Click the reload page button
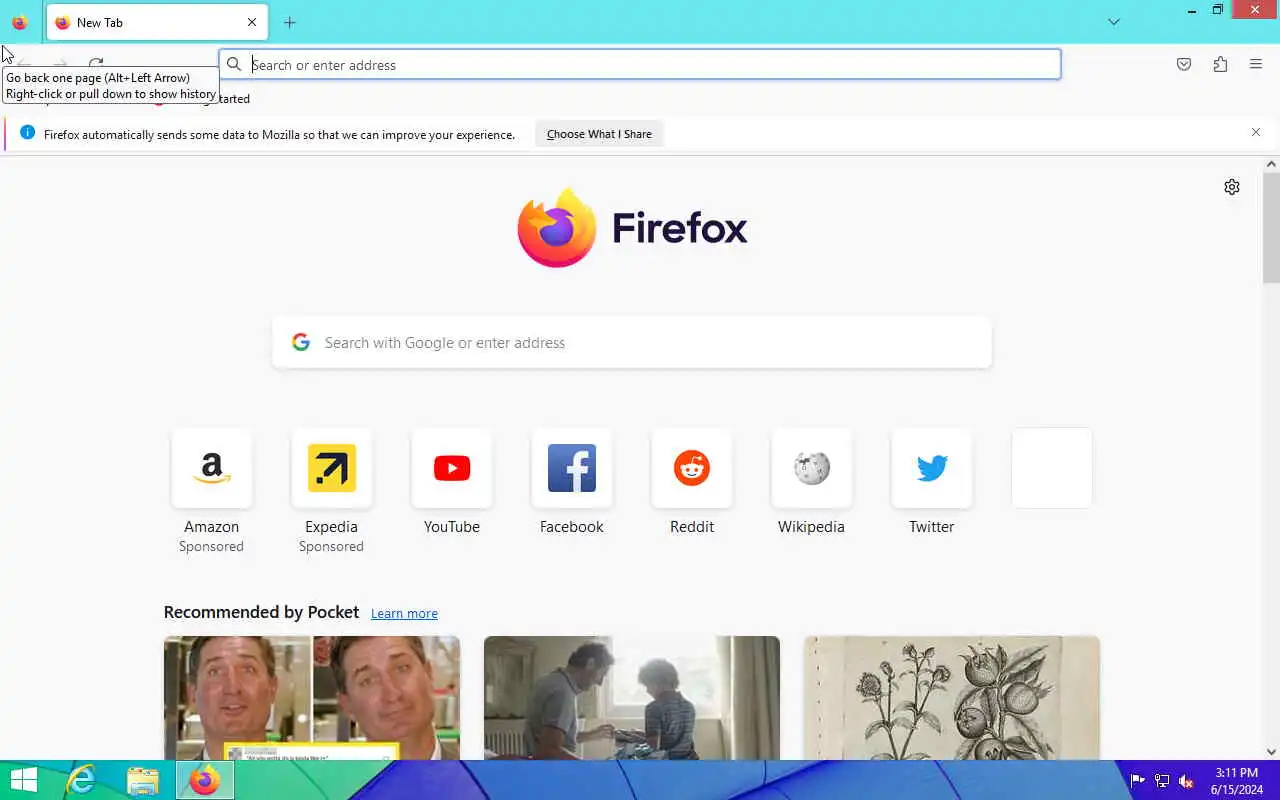This screenshot has height=800, width=1280. coord(96,64)
